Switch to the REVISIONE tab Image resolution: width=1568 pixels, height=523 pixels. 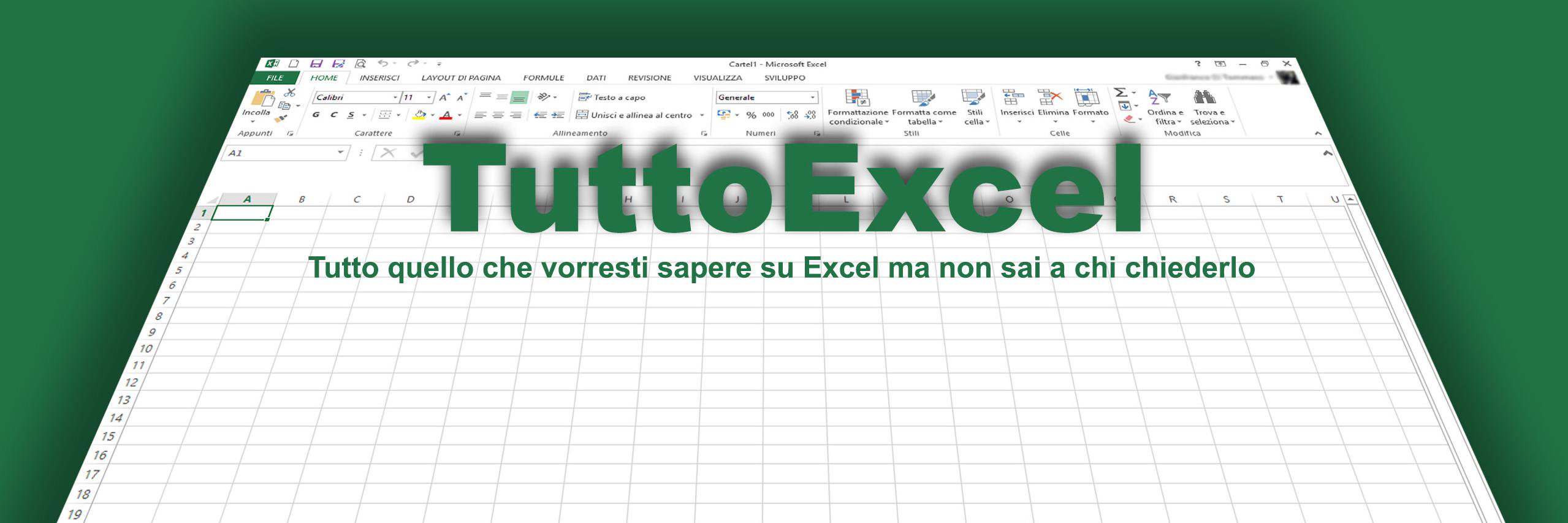point(650,78)
